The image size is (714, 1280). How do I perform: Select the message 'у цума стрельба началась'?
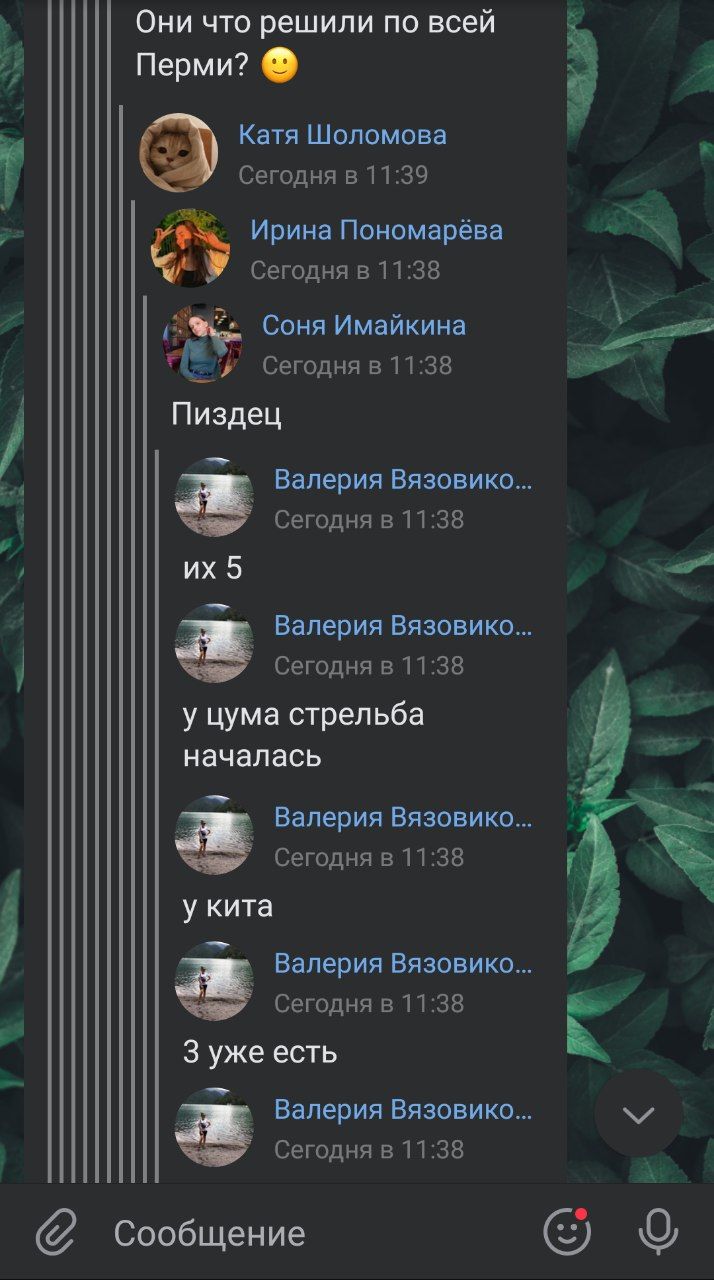tap(303, 735)
